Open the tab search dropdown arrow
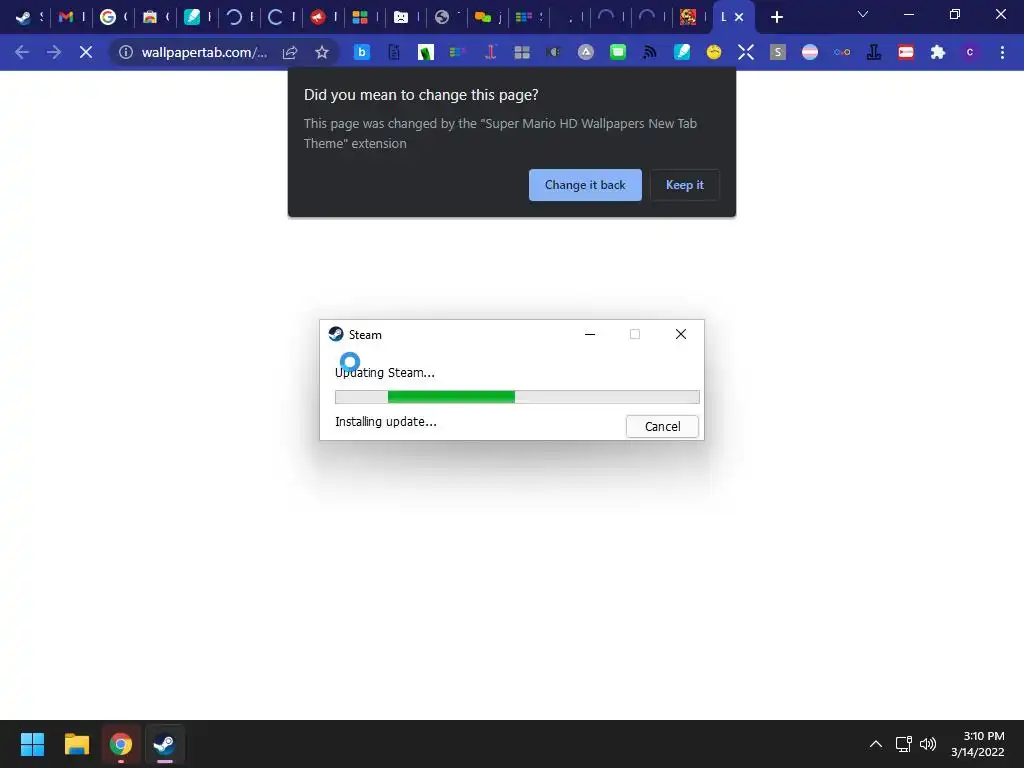The width and height of the screenshot is (1024, 768). coord(863,14)
